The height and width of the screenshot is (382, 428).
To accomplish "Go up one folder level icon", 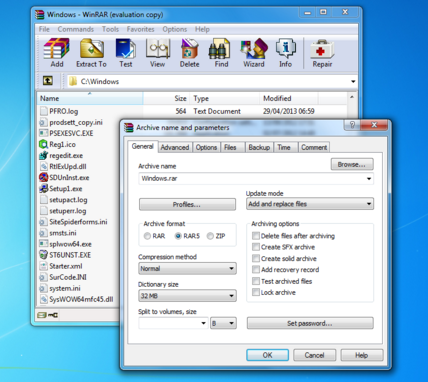I will [x=48, y=81].
